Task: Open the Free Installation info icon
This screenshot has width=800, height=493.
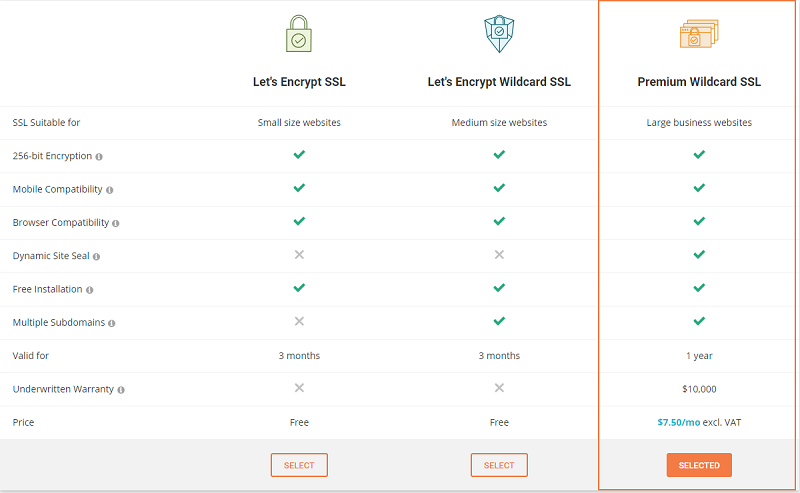Action: [89, 290]
